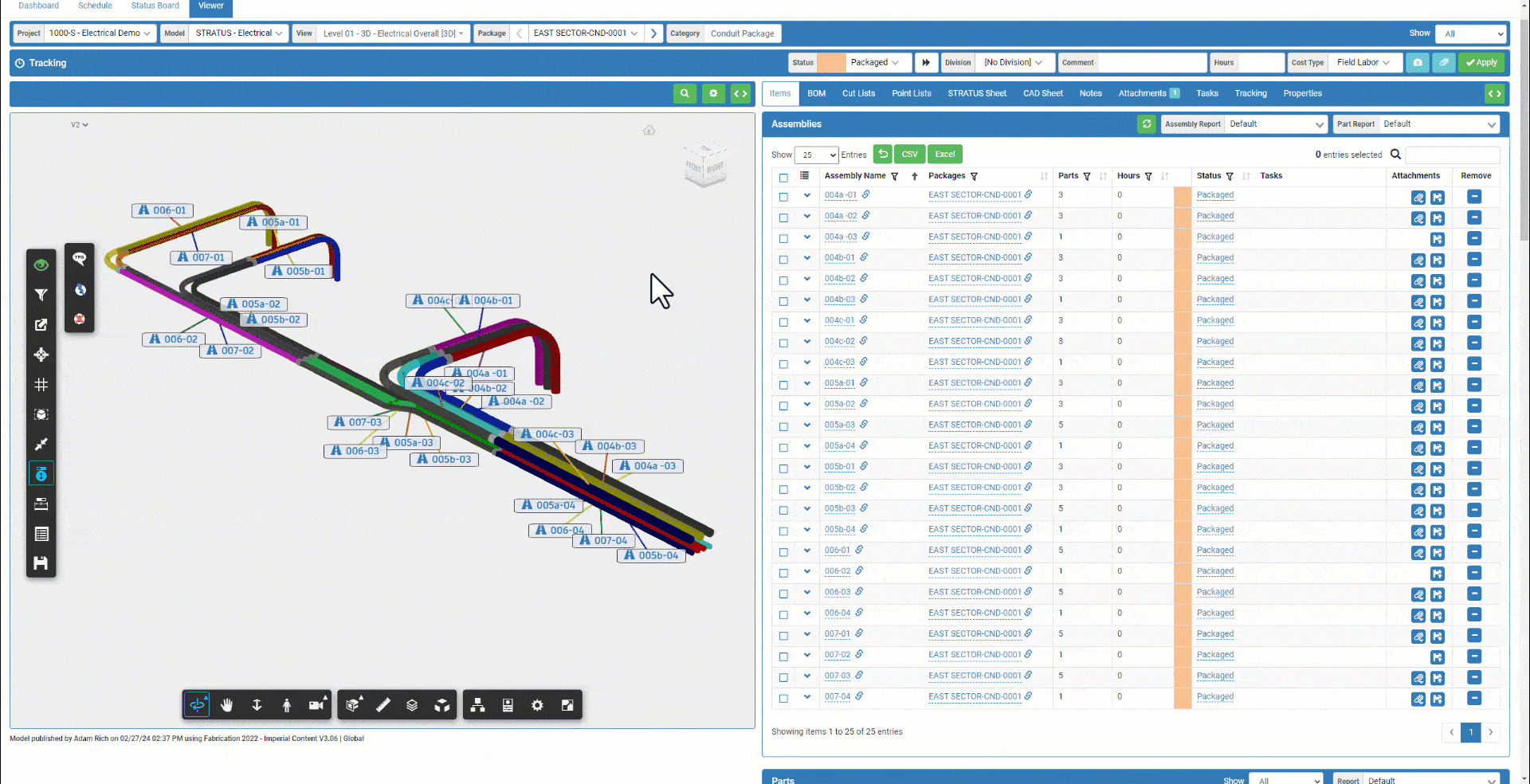The width and height of the screenshot is (1530, 784).
Task: Expand the row details arrow for 004a-01
Action: [806, 195]
